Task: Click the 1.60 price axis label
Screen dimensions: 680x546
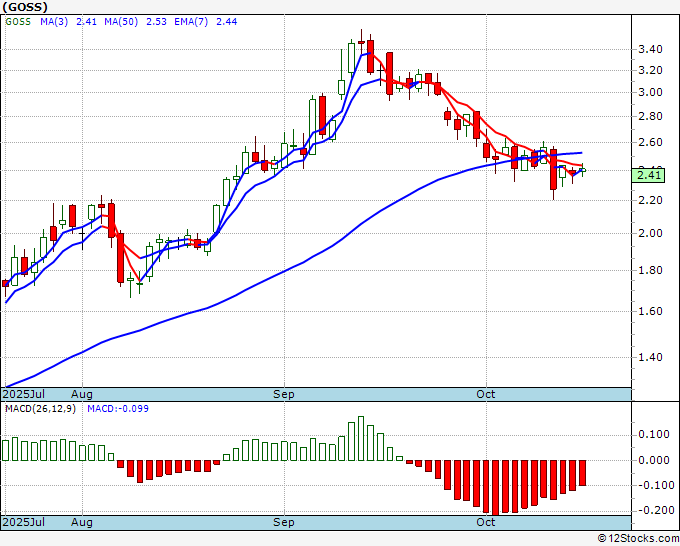Action: click(651, 311)
